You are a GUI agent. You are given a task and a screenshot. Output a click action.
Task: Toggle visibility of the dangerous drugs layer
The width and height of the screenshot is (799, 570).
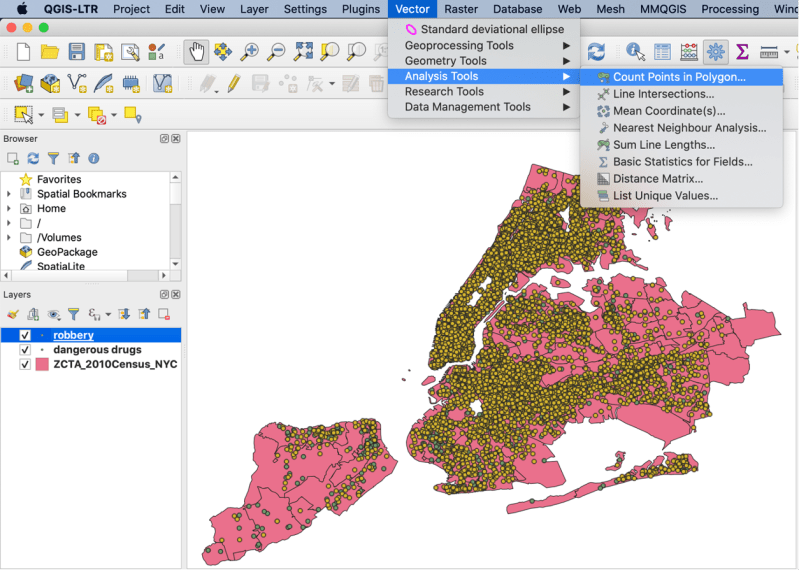click(x=24, y=350)
